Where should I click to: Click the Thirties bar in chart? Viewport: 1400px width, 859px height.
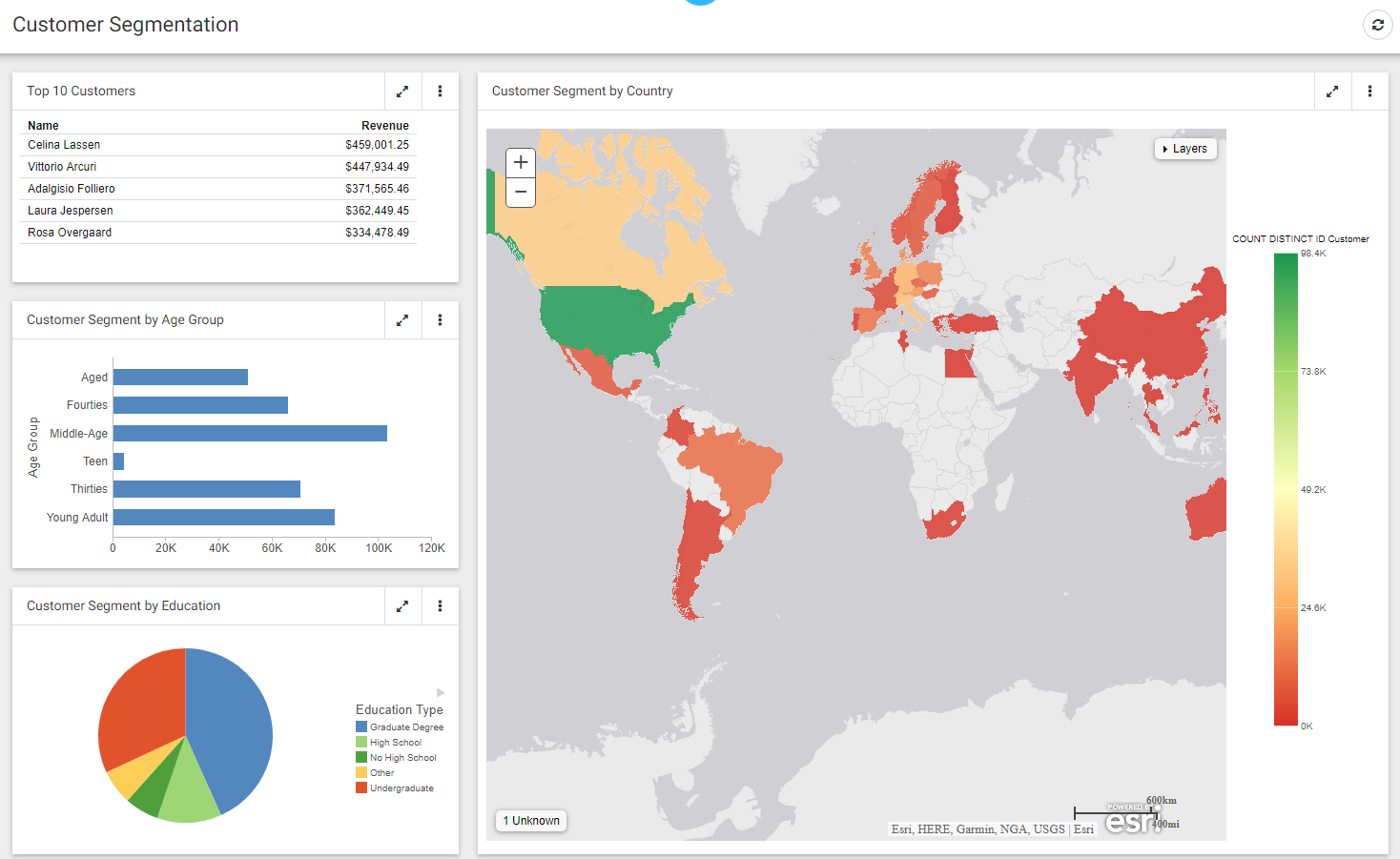coord(207,489)
